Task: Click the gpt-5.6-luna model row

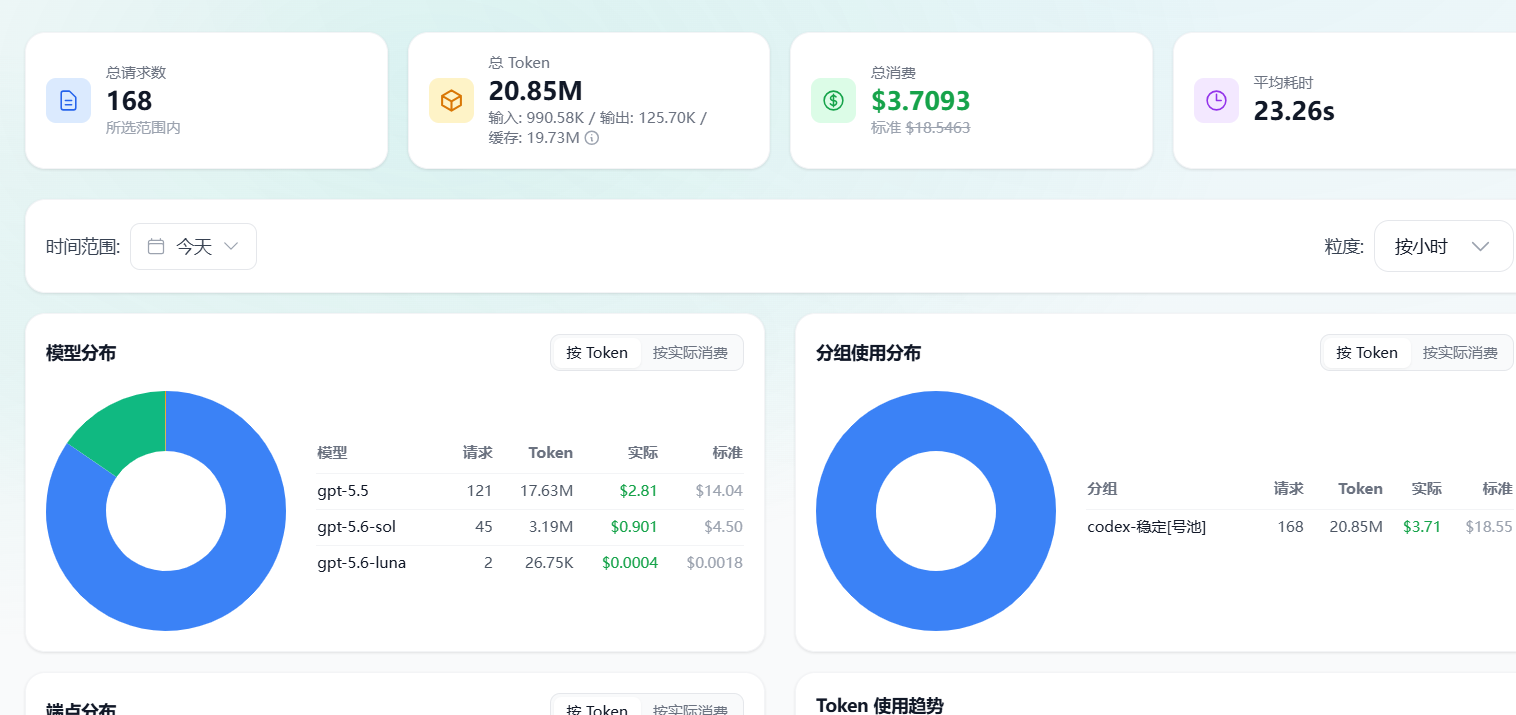Action: click(x=530, y=563)
